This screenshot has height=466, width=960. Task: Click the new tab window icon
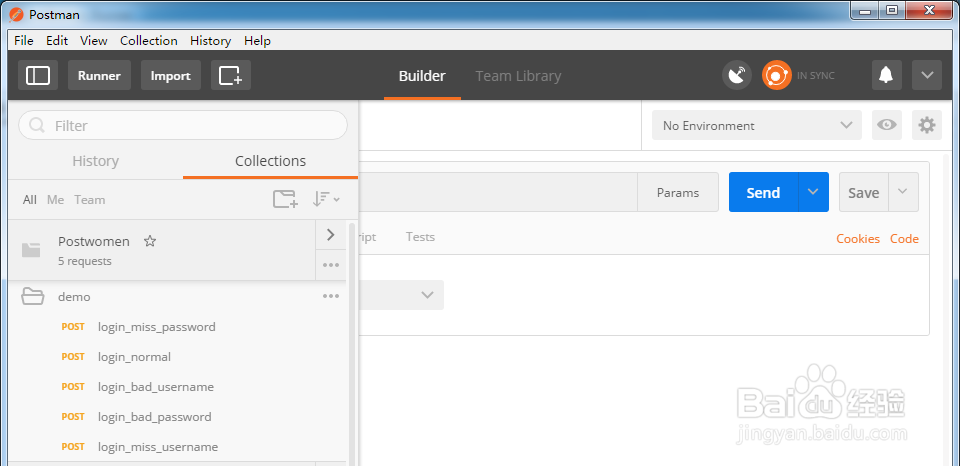pyautogui.click(x=231, y=75)
